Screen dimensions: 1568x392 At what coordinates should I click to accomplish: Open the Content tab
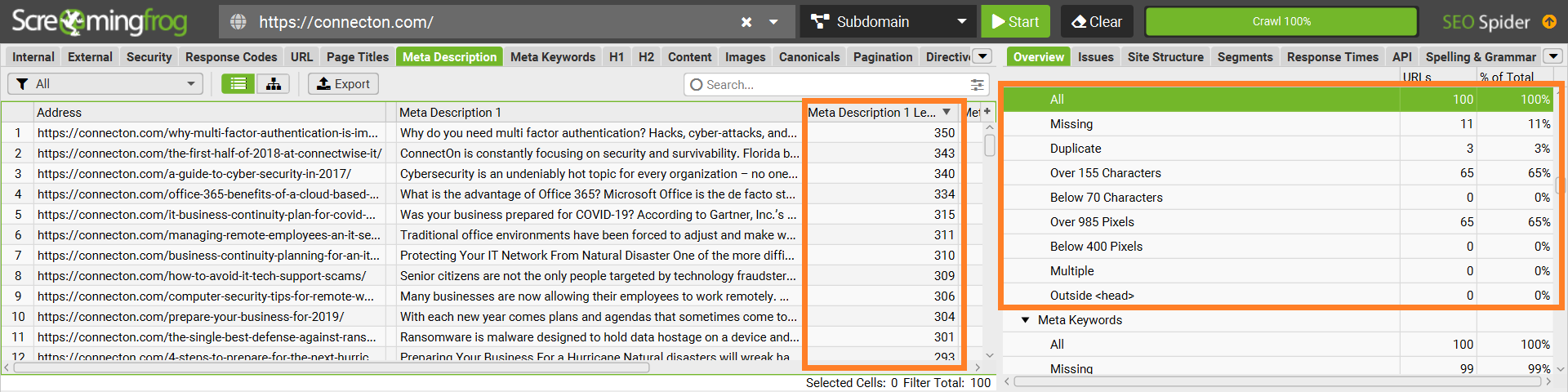[689, 56]
